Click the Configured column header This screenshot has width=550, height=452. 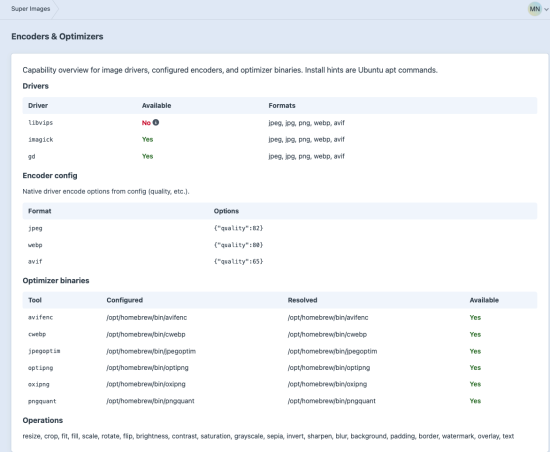[x=125, y=300]
